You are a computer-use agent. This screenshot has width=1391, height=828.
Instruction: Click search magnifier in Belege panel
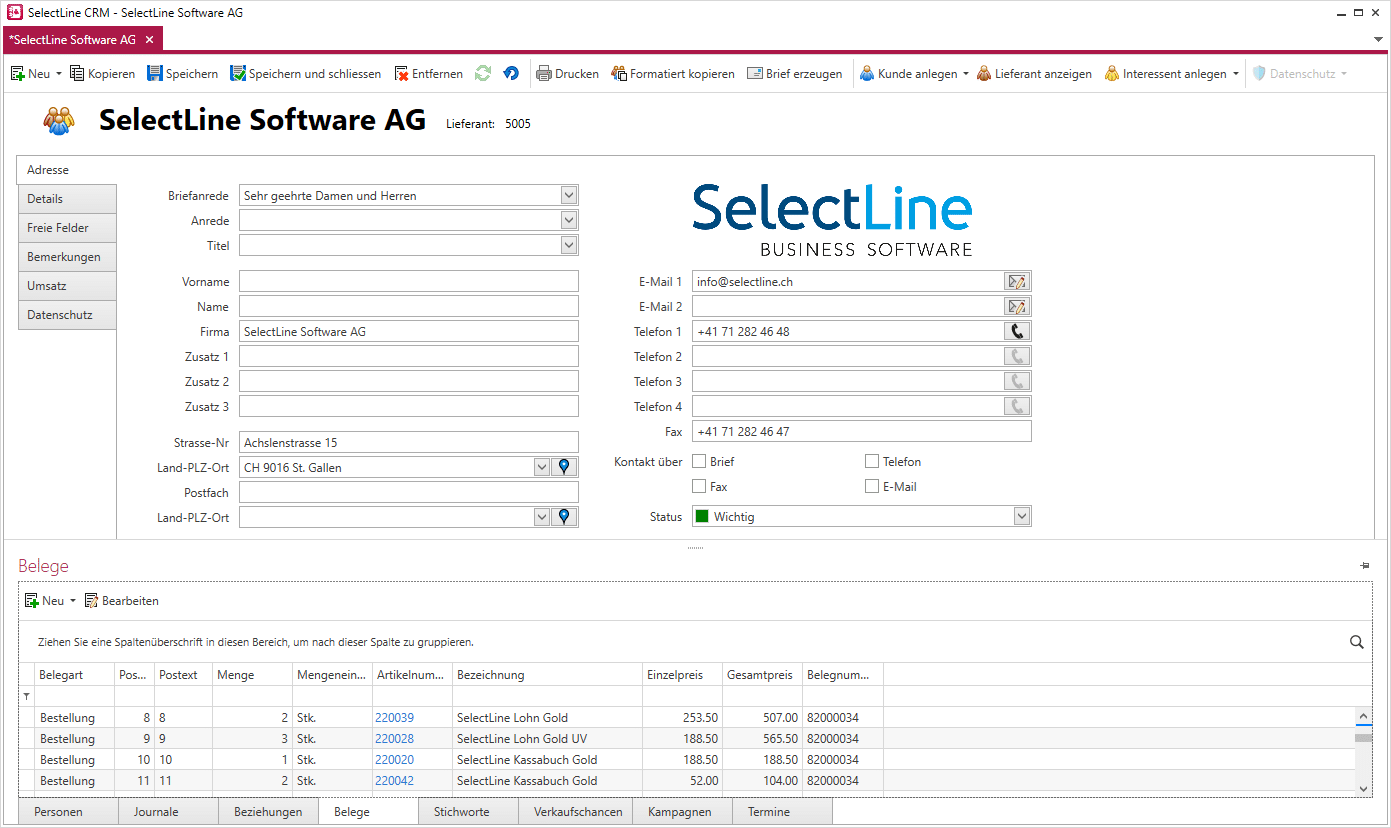1356,642
